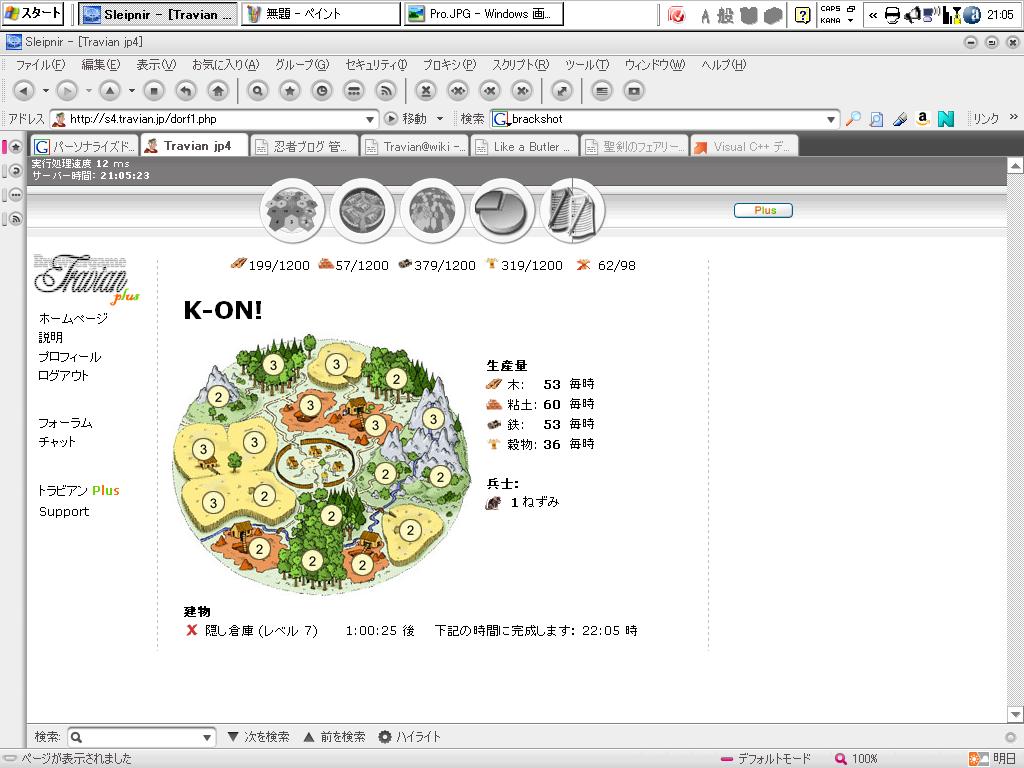Click the magnifier search-go icon by search box

pos(853,119)
